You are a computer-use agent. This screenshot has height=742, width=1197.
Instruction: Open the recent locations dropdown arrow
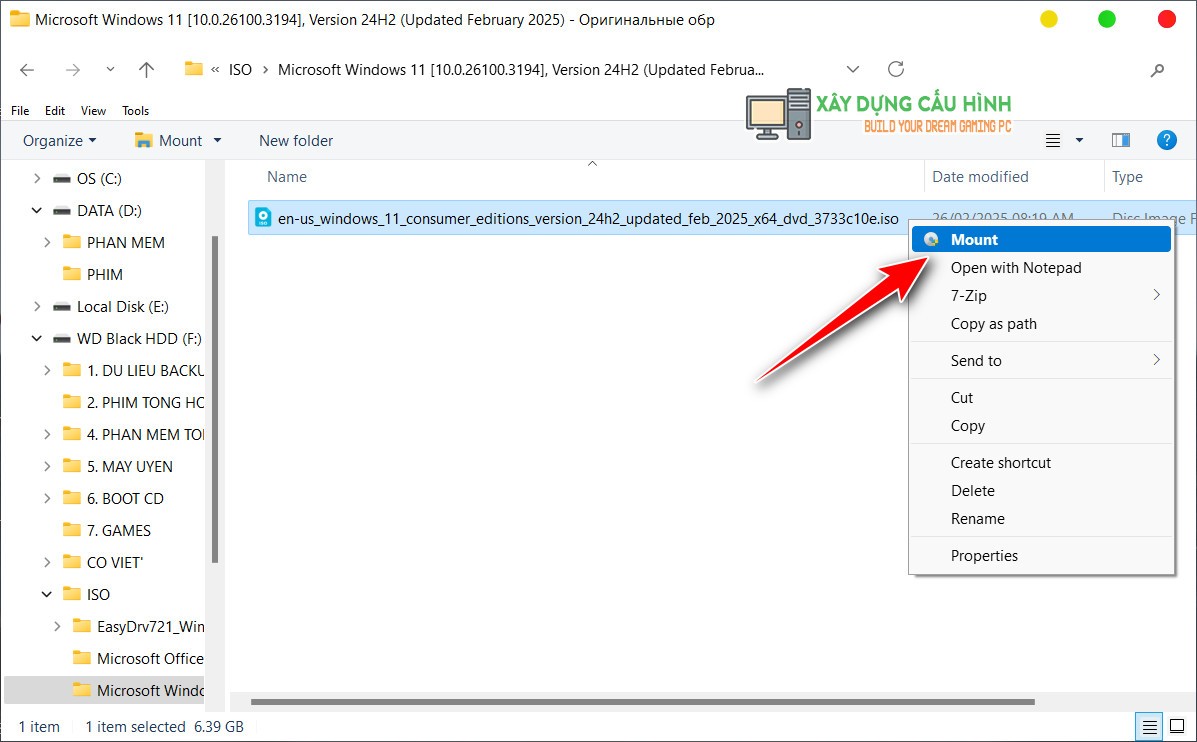(x=110, y=69)
